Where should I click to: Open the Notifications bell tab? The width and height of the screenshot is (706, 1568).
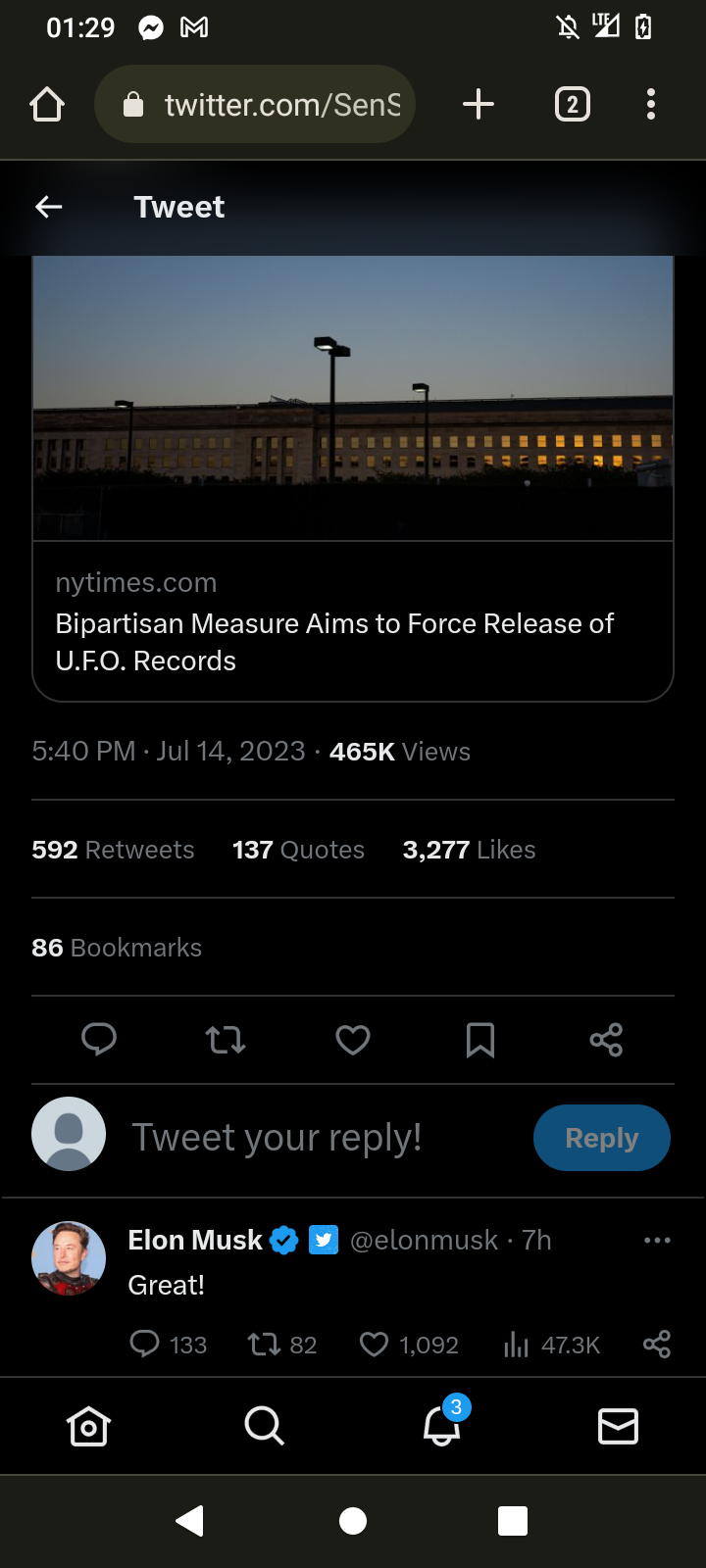click(441, 1426)
